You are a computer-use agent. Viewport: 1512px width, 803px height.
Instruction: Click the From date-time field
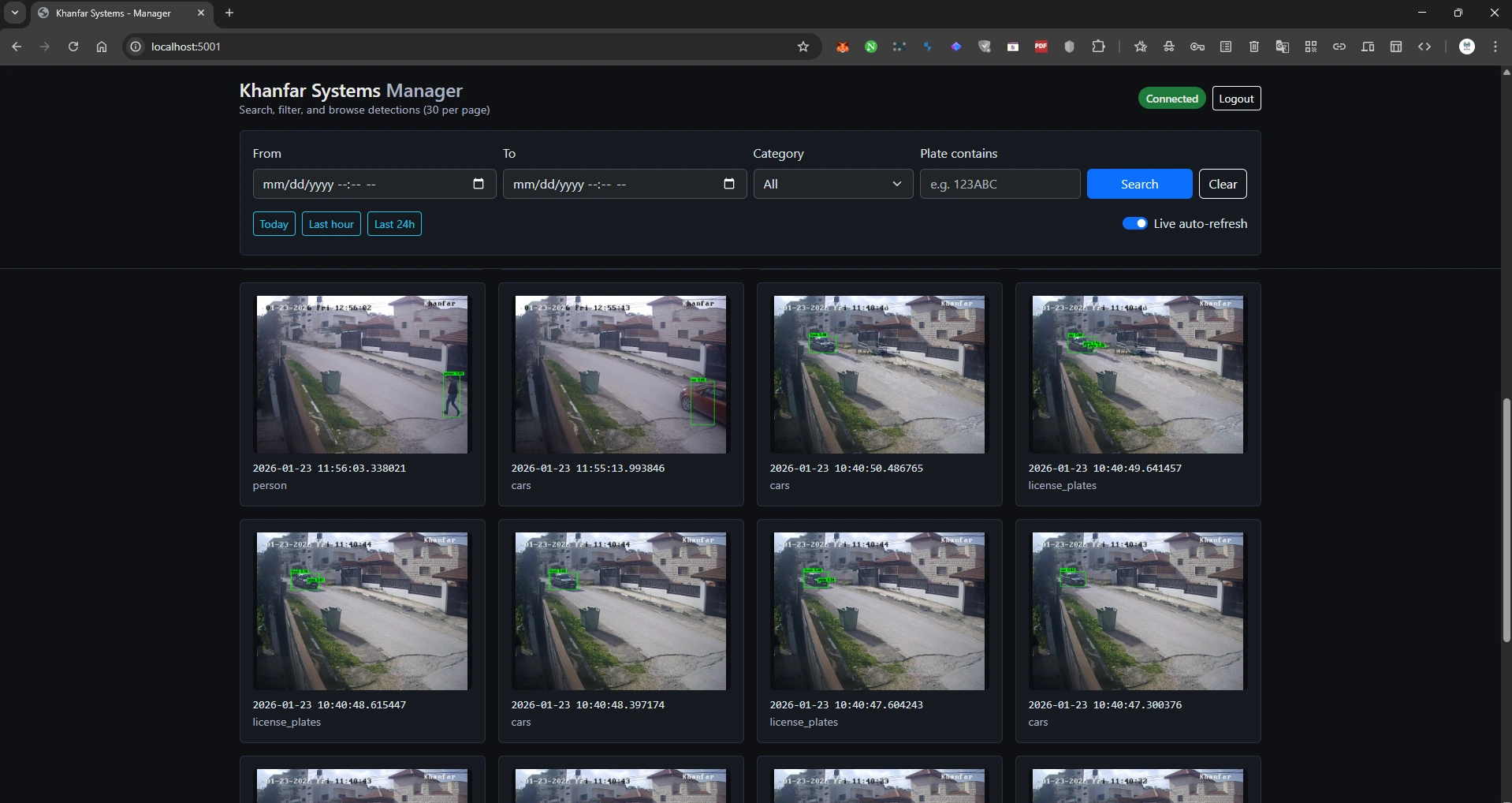pyautogui.click(x=374, y=184)
